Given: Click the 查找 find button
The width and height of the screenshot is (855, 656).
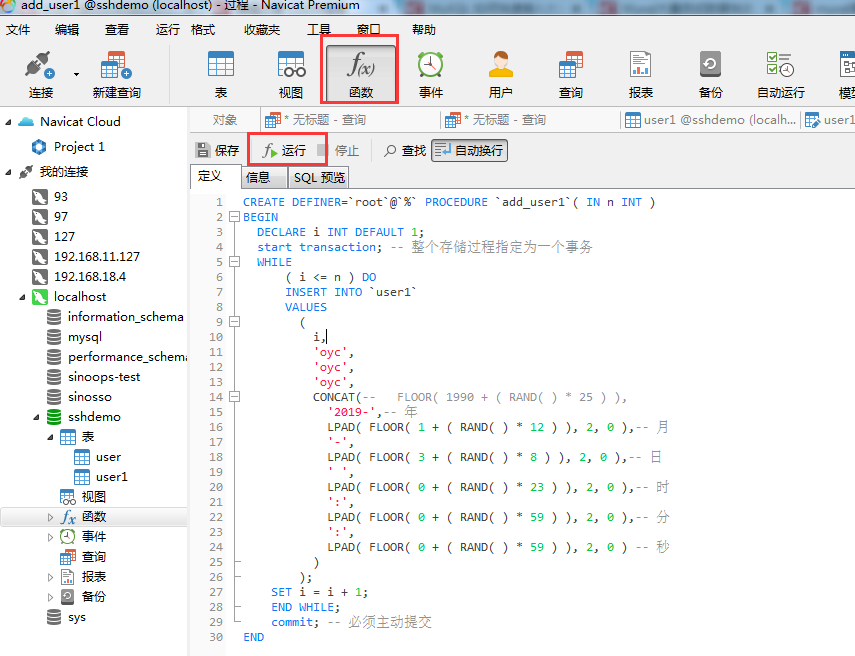Looking at the screenshot, I should coord(405,151).
